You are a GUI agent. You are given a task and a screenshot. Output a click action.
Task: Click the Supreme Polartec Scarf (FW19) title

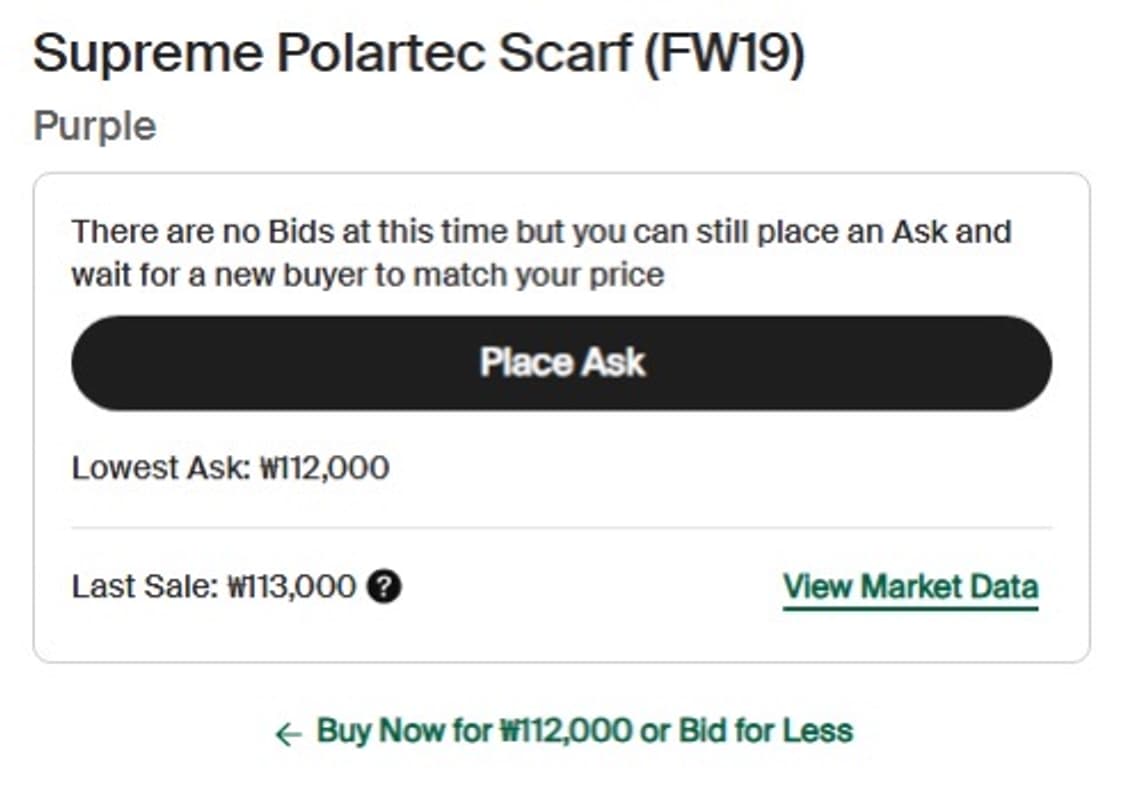[x=418, y=54]
